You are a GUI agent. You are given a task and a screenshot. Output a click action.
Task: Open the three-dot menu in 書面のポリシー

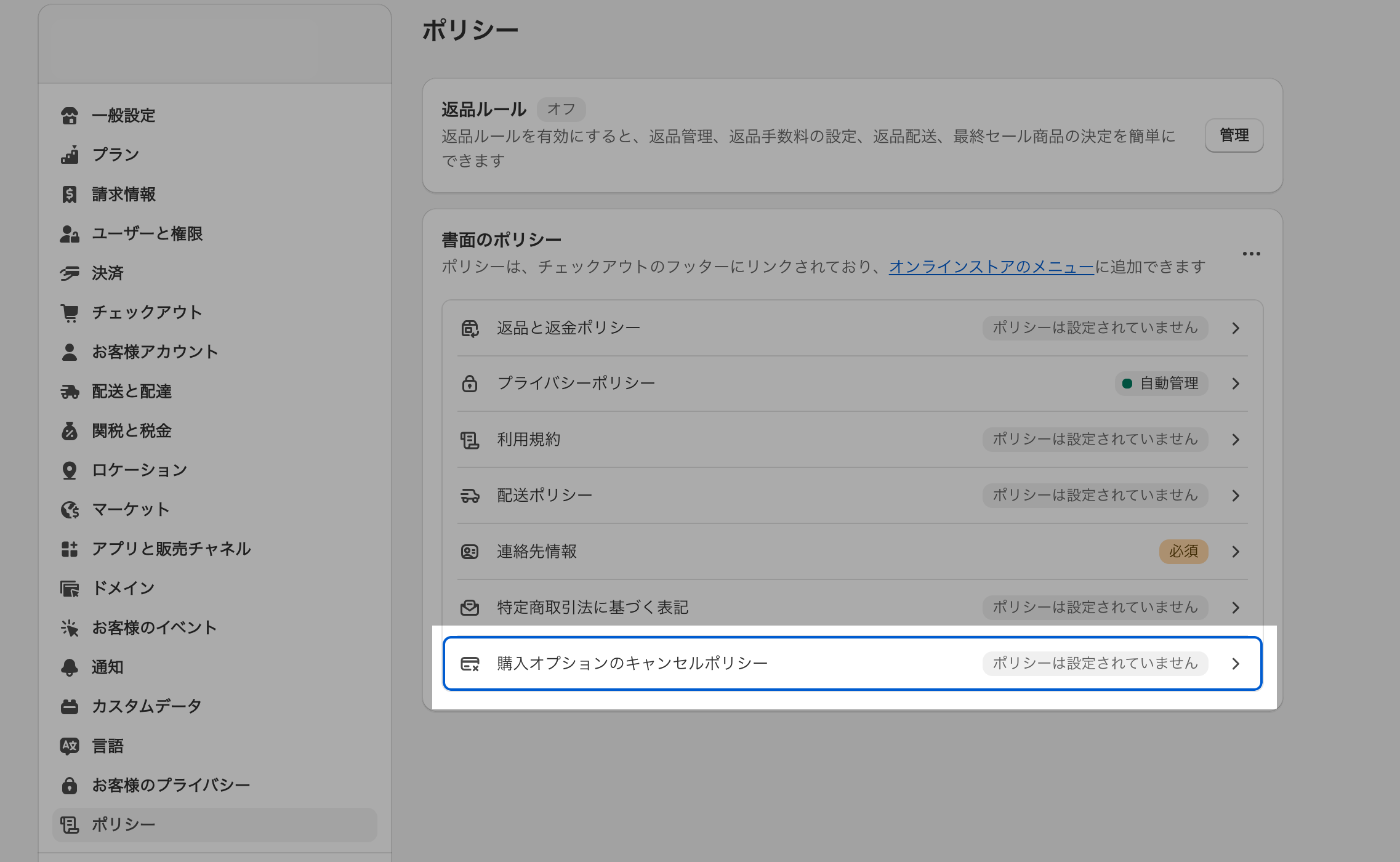[1251, 254]
